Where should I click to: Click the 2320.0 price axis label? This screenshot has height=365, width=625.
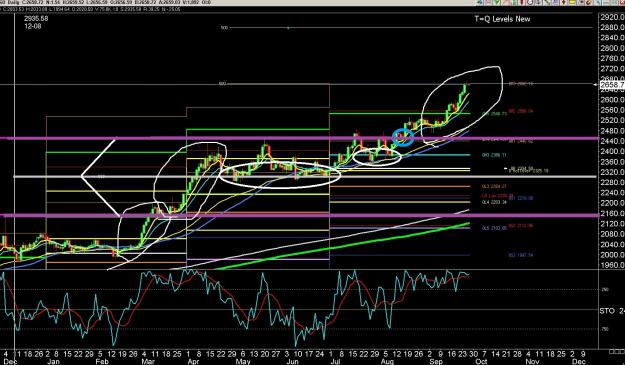(612, 172)
